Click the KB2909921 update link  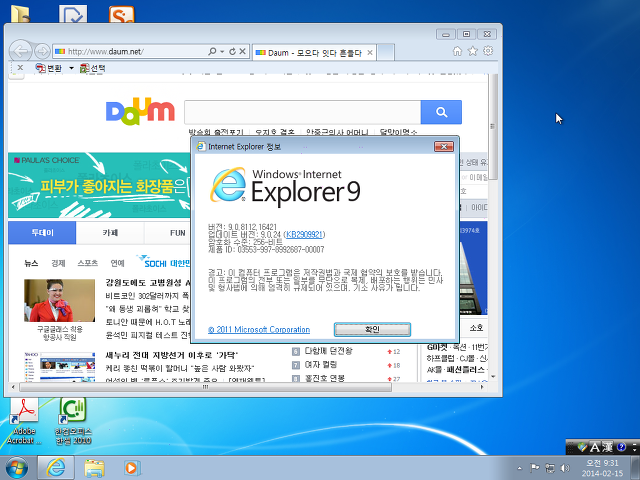[304, 234]
